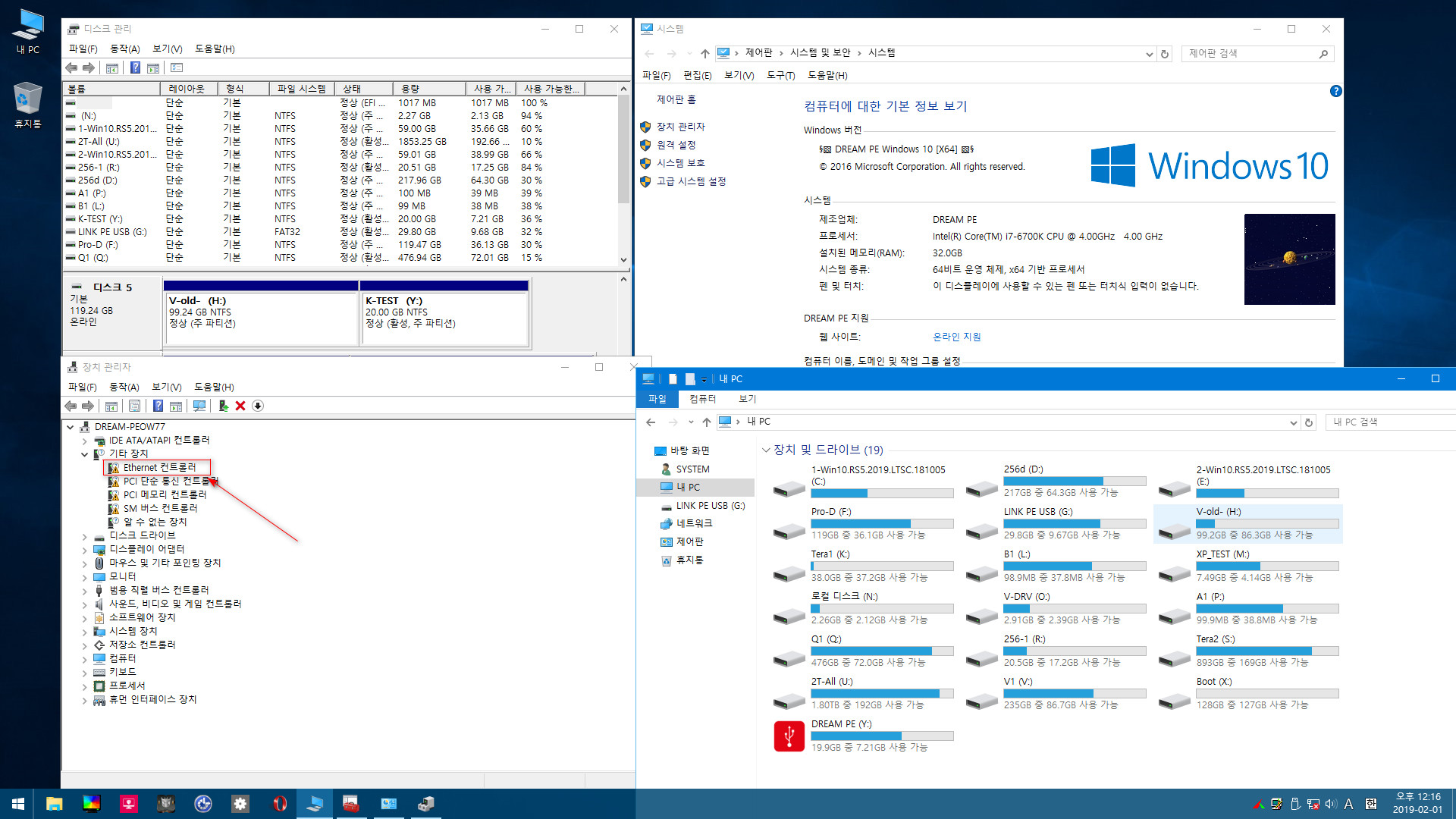Click 용량 column header in volume list

point(428,89)
